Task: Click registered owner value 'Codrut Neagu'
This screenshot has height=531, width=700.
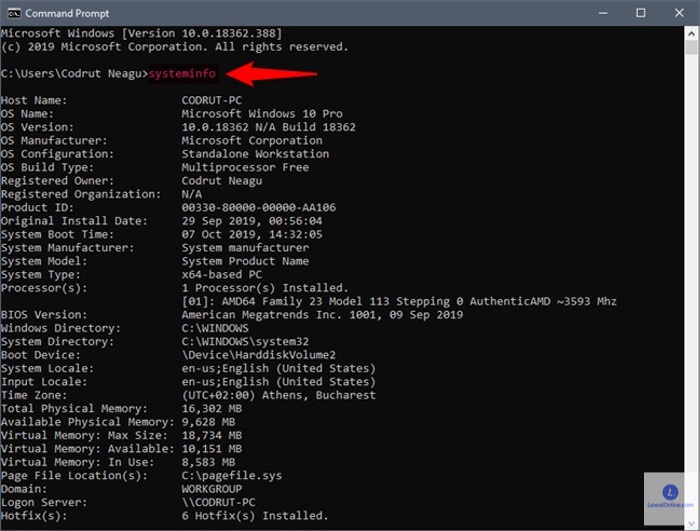Action: pyautogui.click(x=222, y=180)
